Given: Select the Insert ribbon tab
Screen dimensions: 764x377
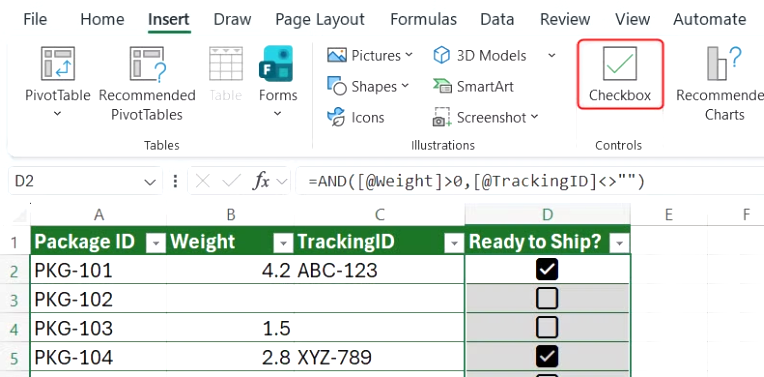Looking at the screenshot, I should point(169,19).
